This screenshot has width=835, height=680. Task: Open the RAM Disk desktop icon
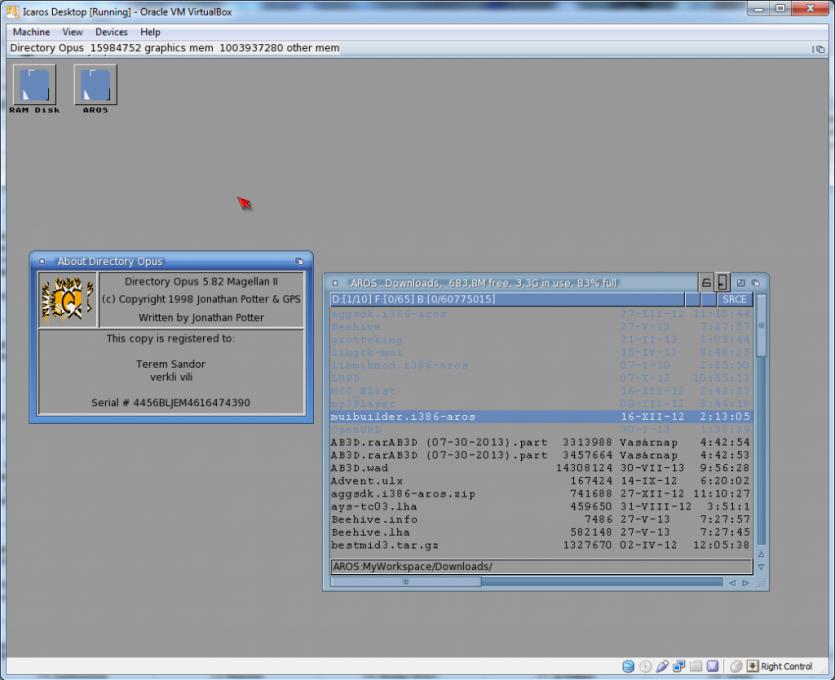pos(34,86)
